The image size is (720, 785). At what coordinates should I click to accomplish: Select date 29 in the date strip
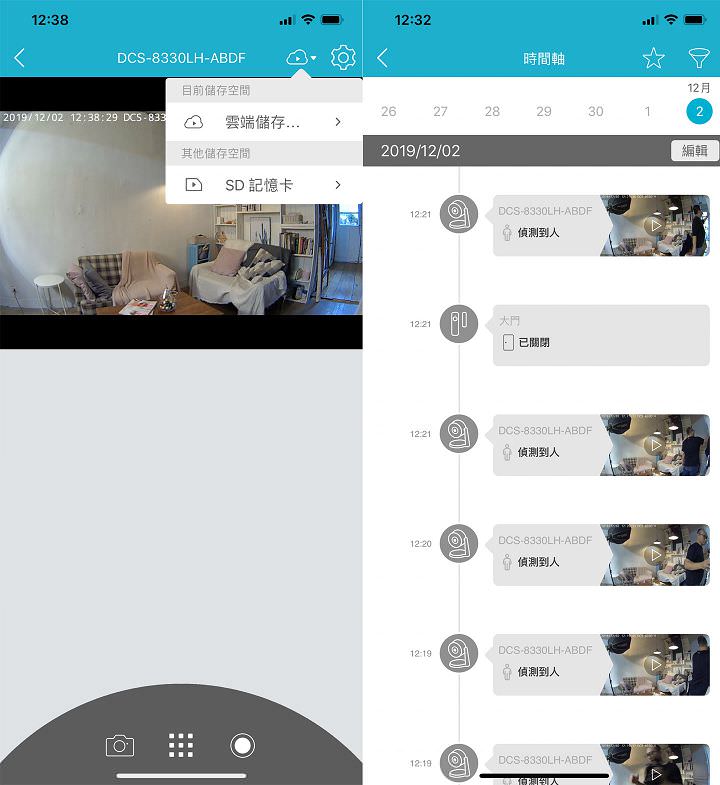pyautogui.click(x=544, y=111)
